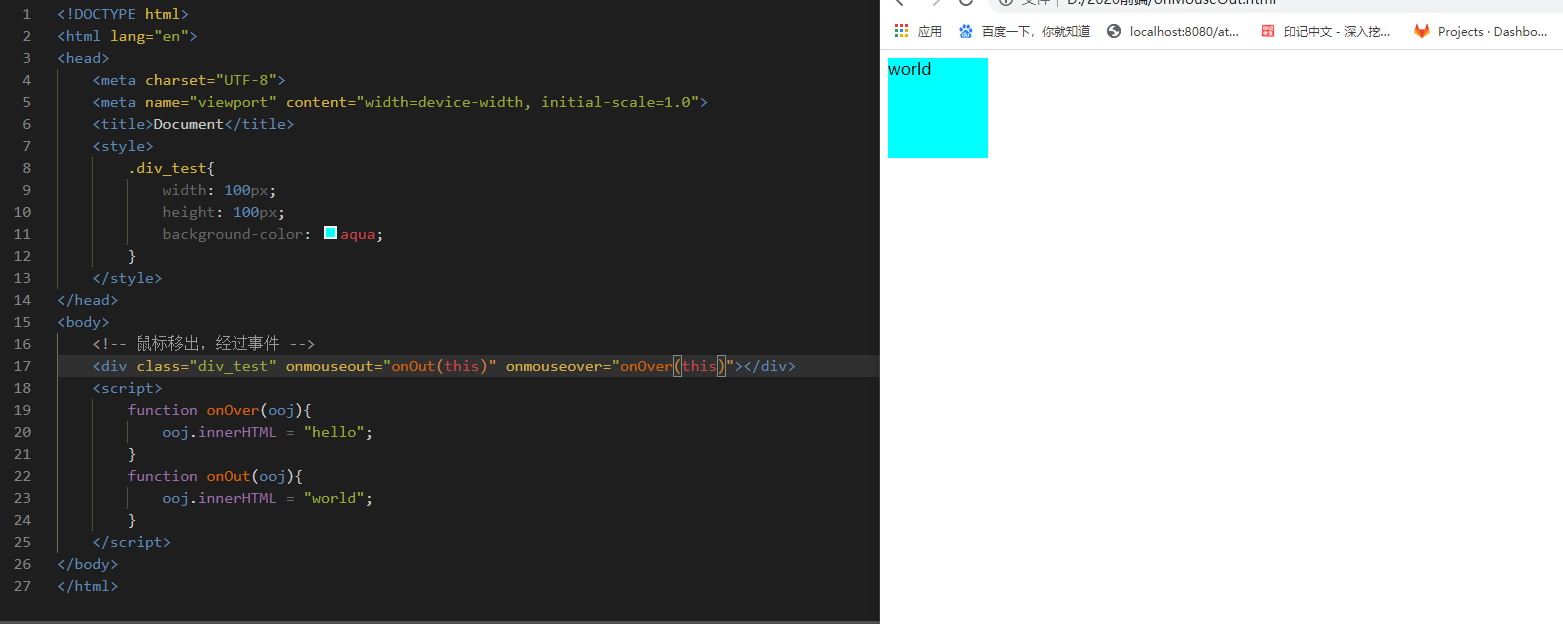This screenshot has width=1563, height=624.
Task: Click the aqua color swatch in the CSS
Action: click(330, 233)
